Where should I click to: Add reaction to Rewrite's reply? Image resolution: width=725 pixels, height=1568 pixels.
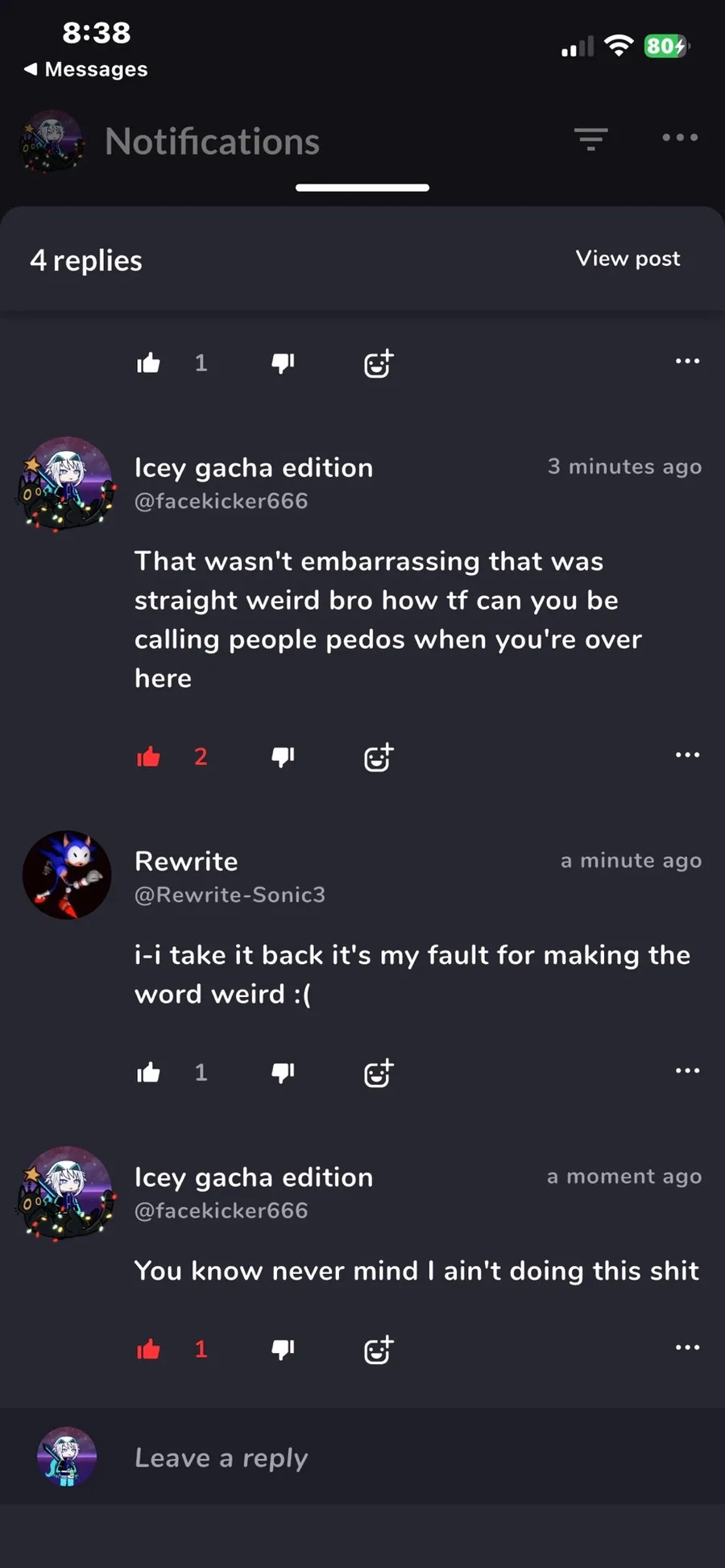378,1074
